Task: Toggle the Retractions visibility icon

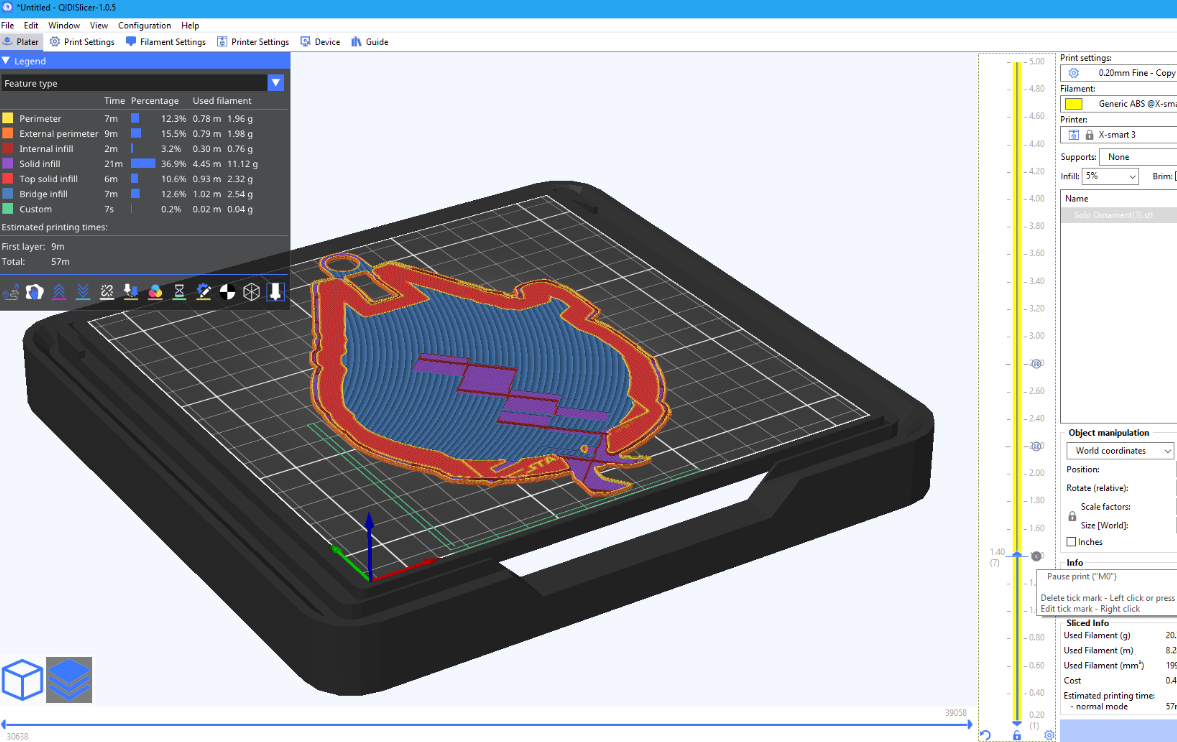Action: click(59, 291)
